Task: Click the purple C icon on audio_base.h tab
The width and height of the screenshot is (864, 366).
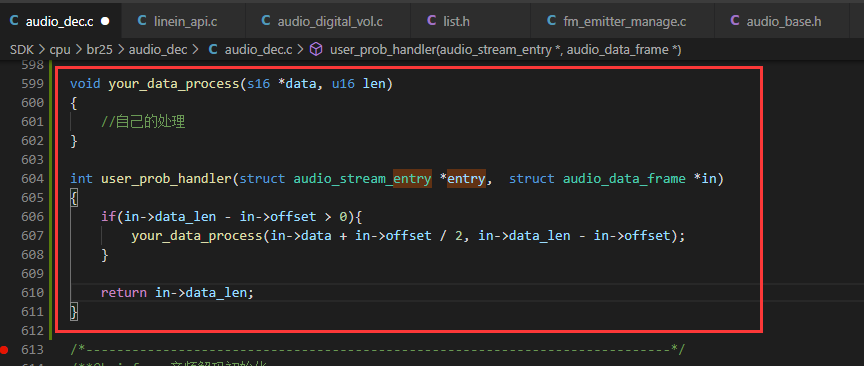Action: pyautogui.click(x=735, y=21)
